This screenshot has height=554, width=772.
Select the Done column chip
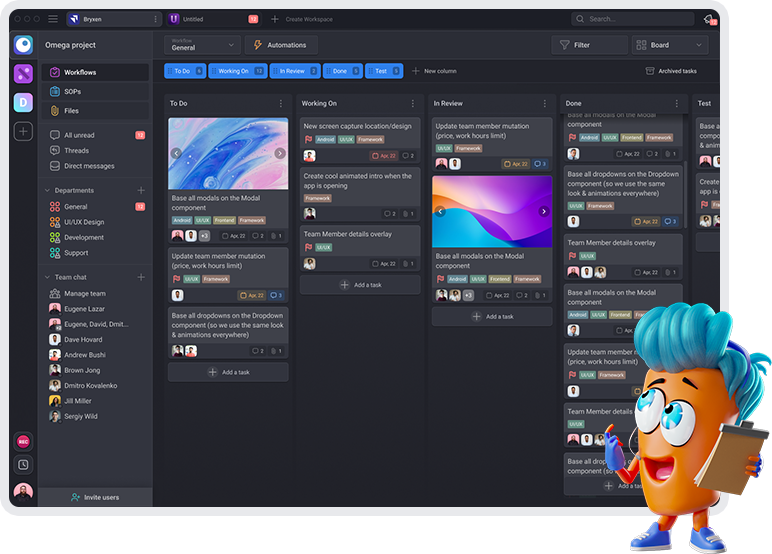click(x=343, y=71)
